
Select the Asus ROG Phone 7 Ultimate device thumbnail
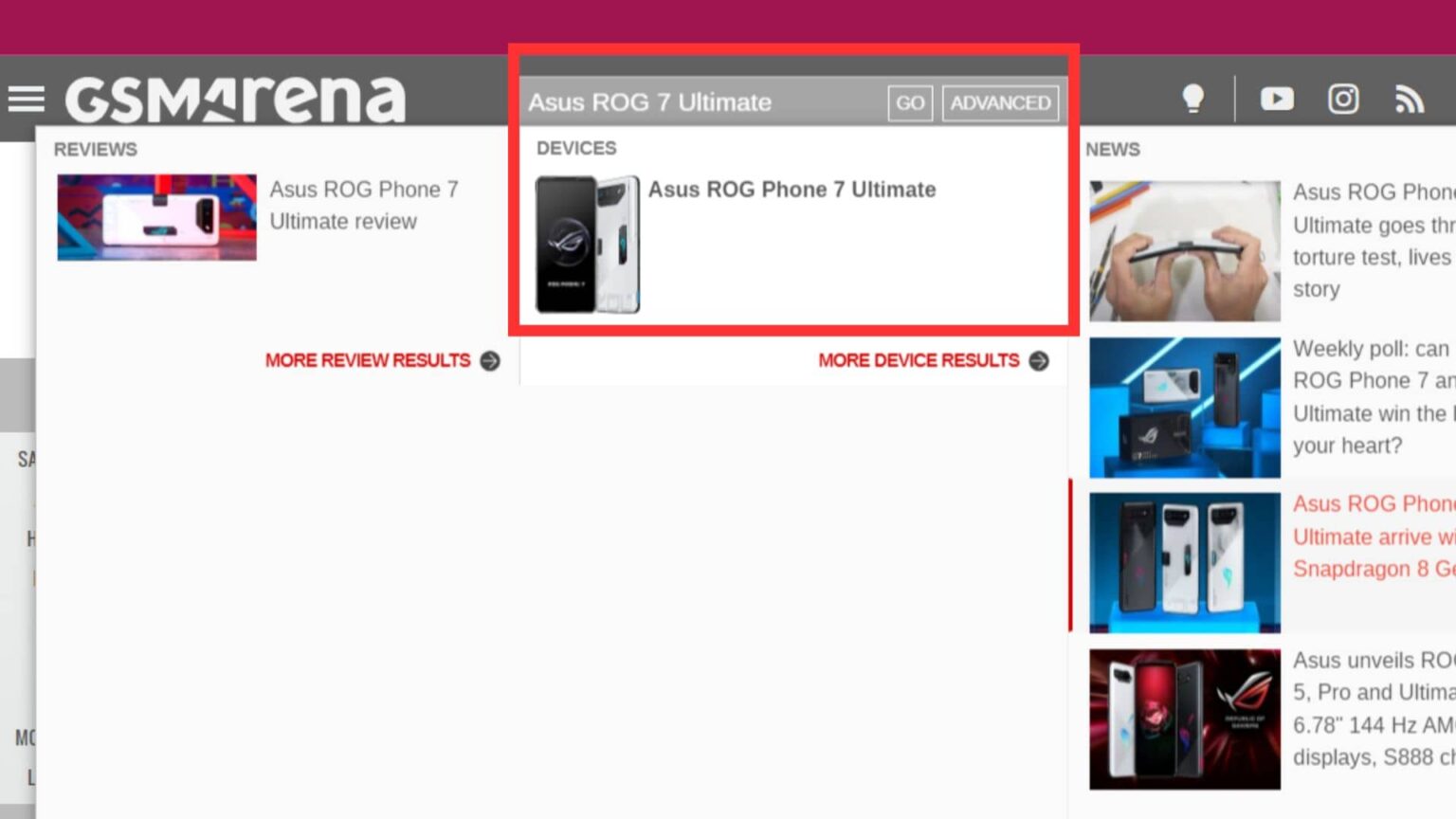click(588, 245)
